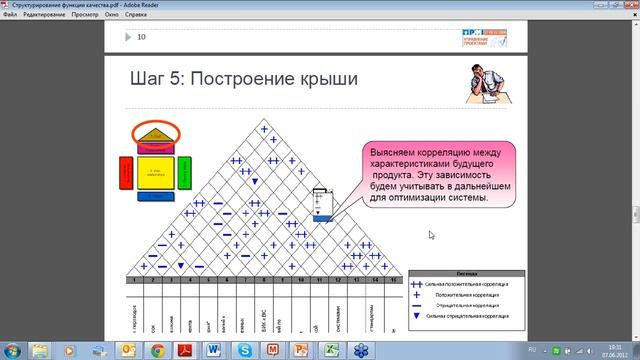This screenshot has width=640, height=360.
Task: Click the Легенда header in the legend box
Action: pyautogui.click(x=467, y=273)
